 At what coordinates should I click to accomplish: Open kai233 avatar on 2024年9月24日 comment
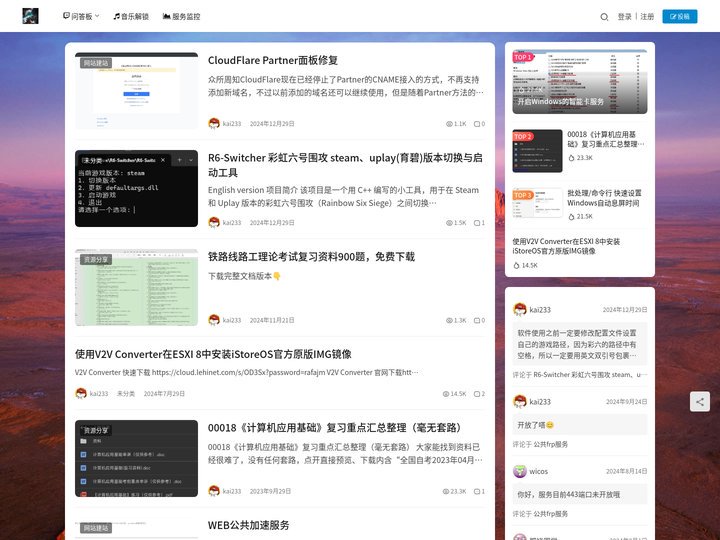point(520,402)
